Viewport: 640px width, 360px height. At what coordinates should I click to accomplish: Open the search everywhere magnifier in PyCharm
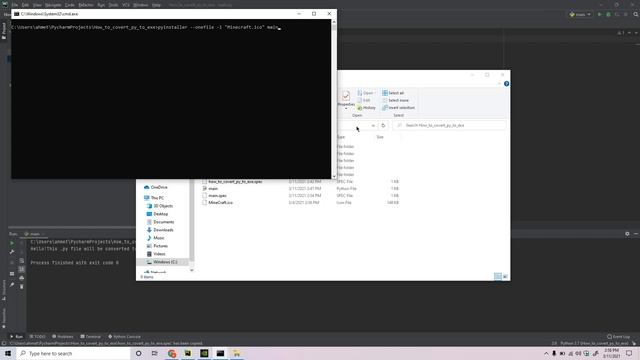[x=636, y=14]
